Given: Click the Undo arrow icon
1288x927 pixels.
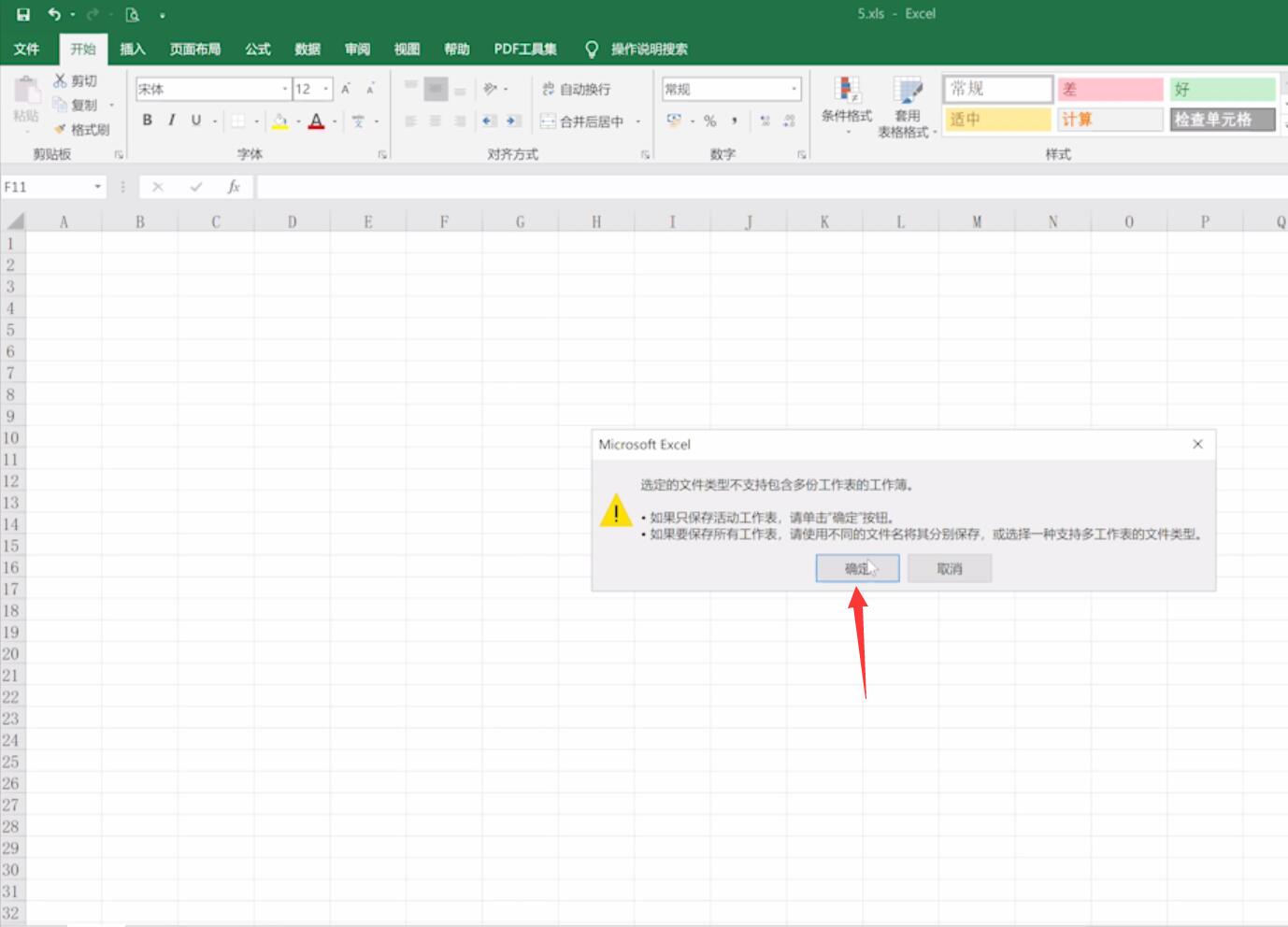Looking at the screenshot, I should [54, 14].
